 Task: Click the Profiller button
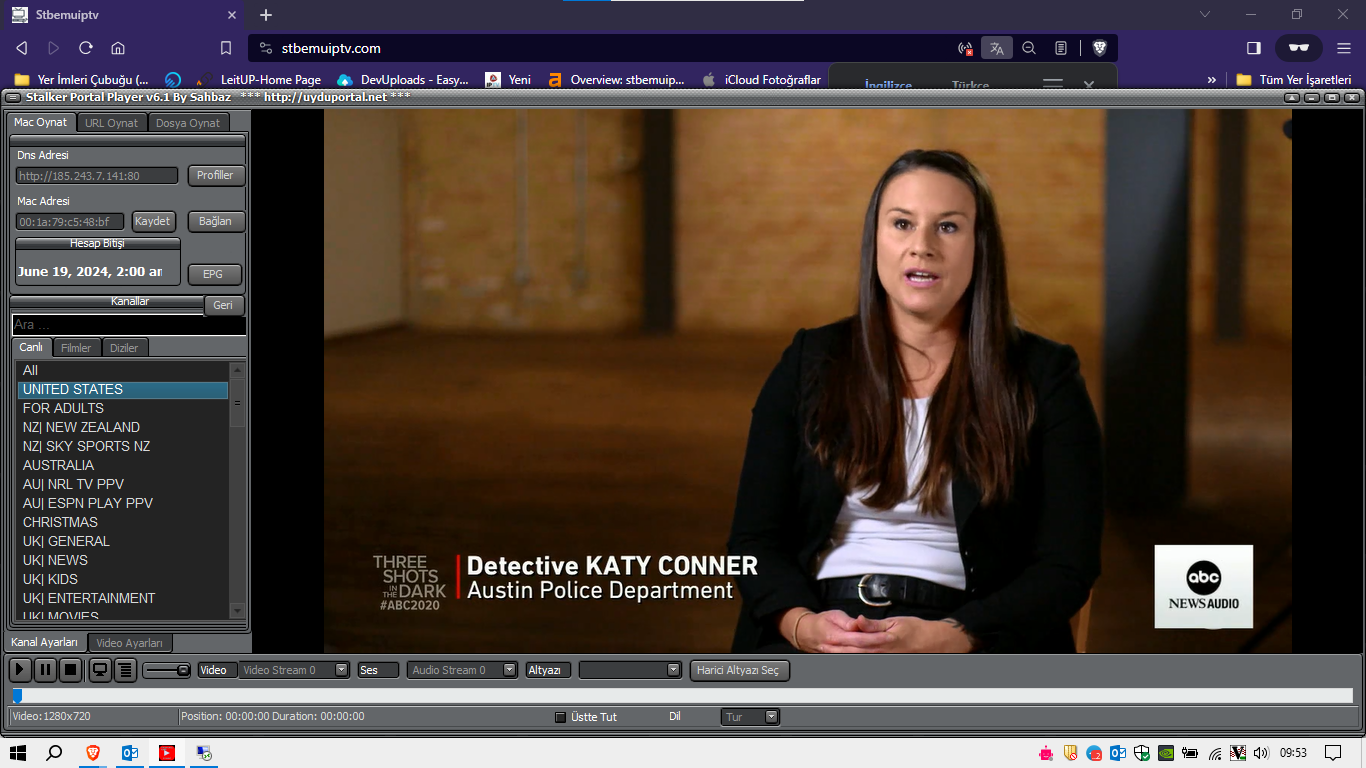pos(215,175)
